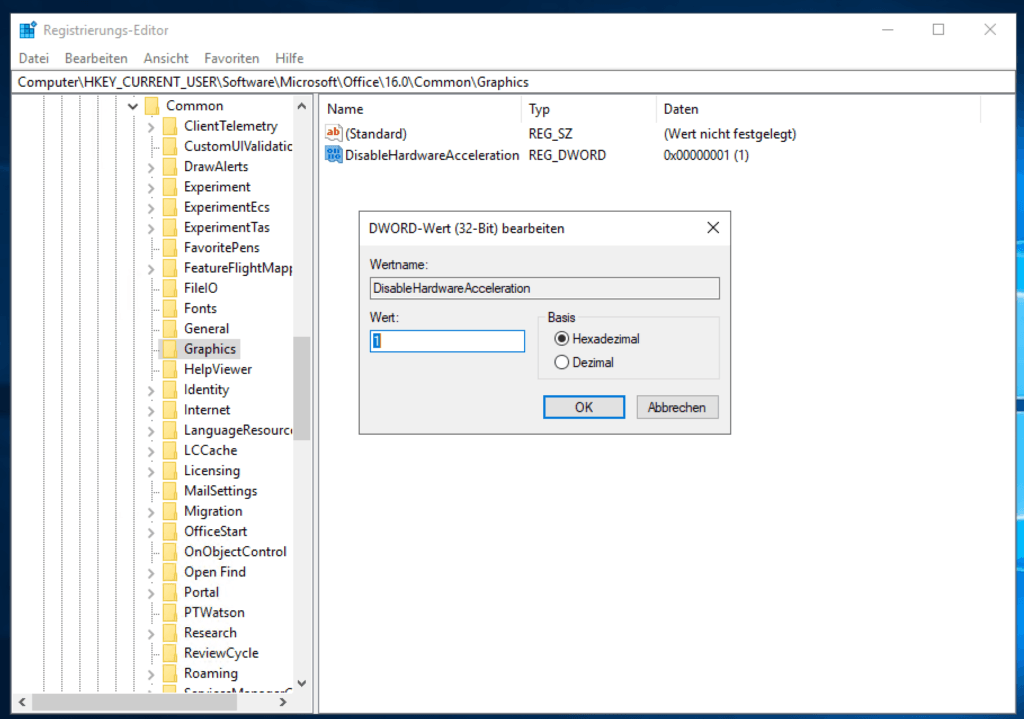The height and width of the screenshot is (719, 1024).
Task: Click the FavoritePens folder icon
Action: (x=170, y=247)
